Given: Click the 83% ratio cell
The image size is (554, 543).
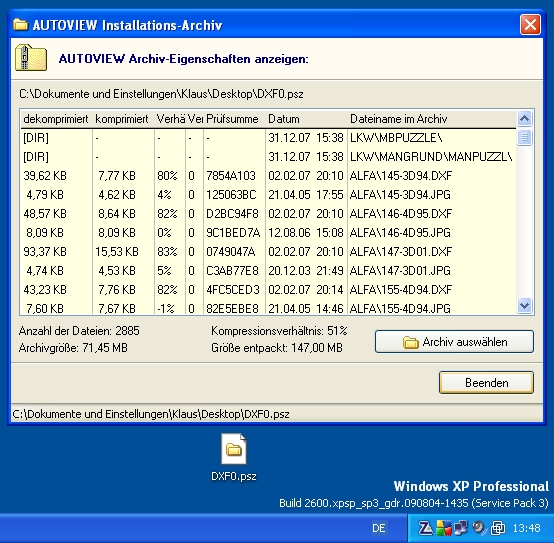Looking at the screenshot, I should [x=167, y=252].
